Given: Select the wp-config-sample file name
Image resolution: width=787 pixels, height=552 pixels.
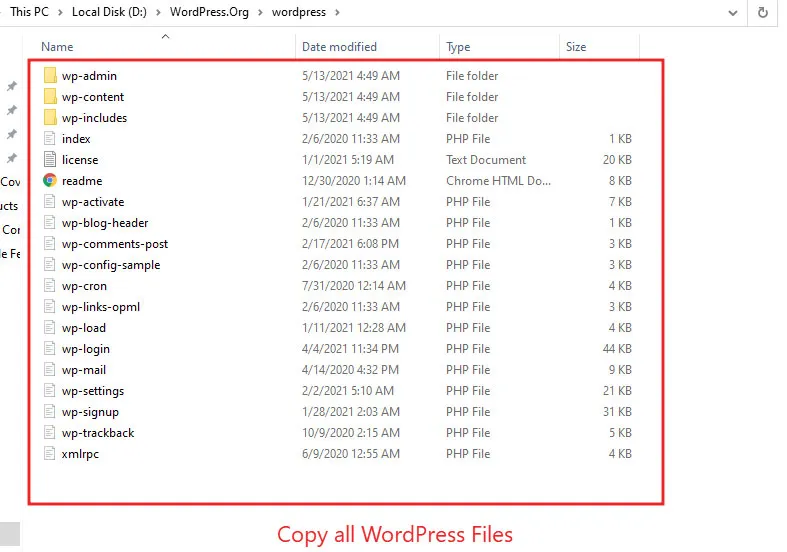Looking at the screenshot, I should point(111,265).
